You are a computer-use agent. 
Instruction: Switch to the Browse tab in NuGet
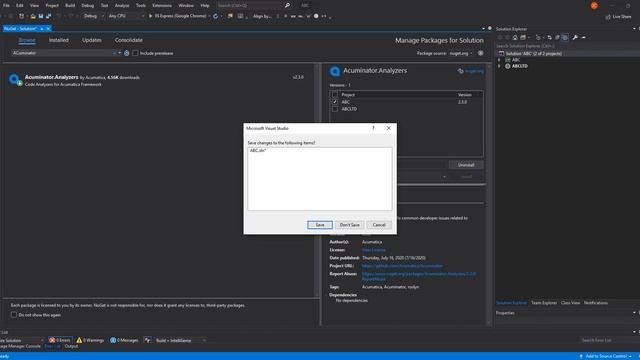click(27, 40)
